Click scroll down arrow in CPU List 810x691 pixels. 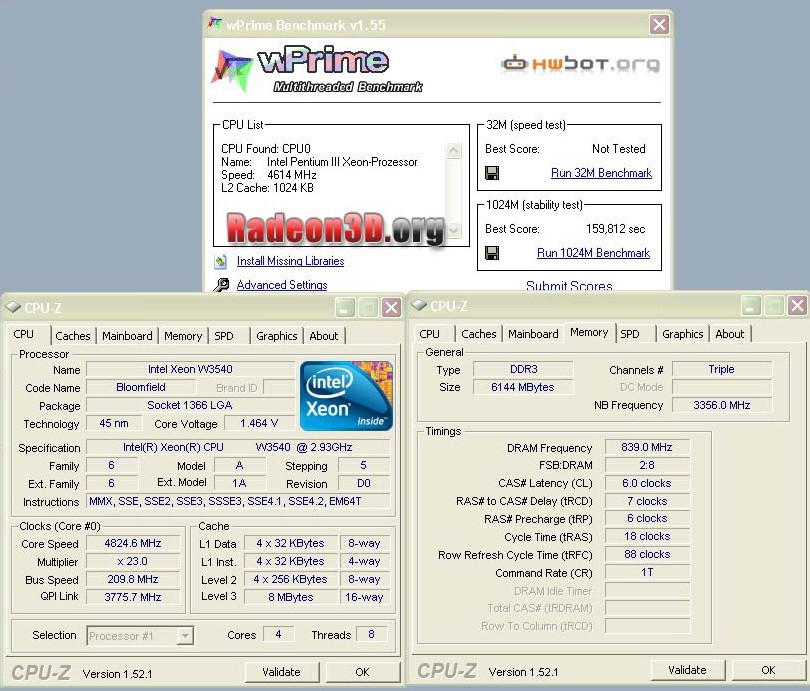coord(453,230)
